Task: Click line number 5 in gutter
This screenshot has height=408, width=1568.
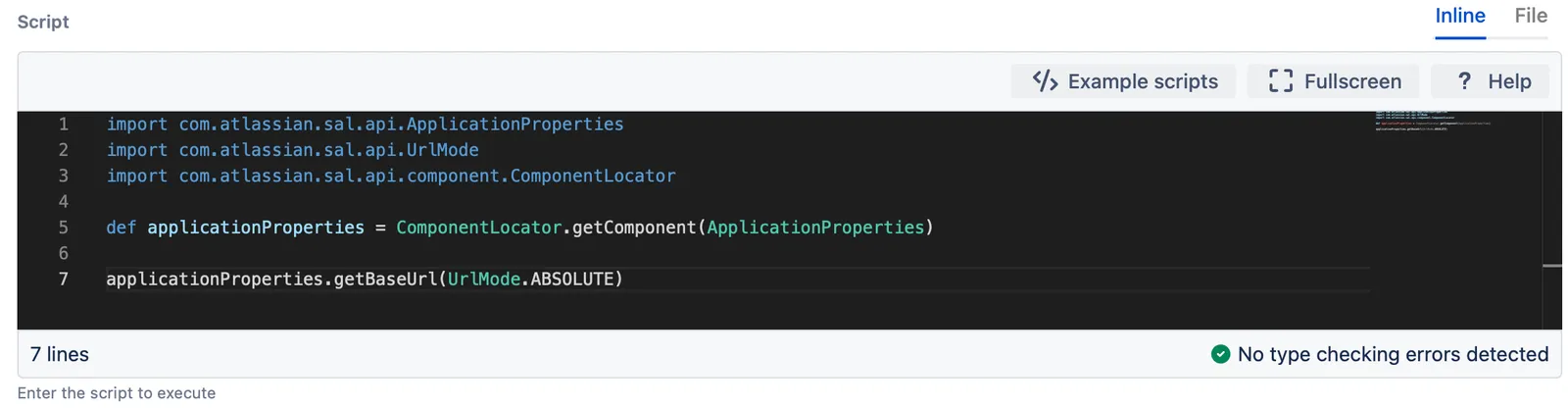Action: pyautogui.click(x=64, y=228)
